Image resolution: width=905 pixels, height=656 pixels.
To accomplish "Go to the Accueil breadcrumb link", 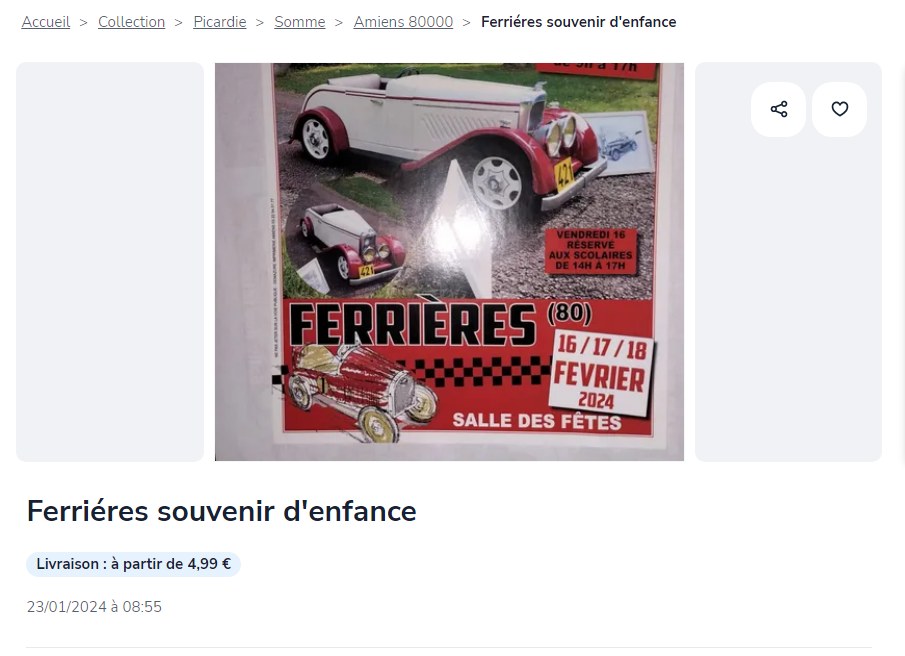I will [46, 22].
